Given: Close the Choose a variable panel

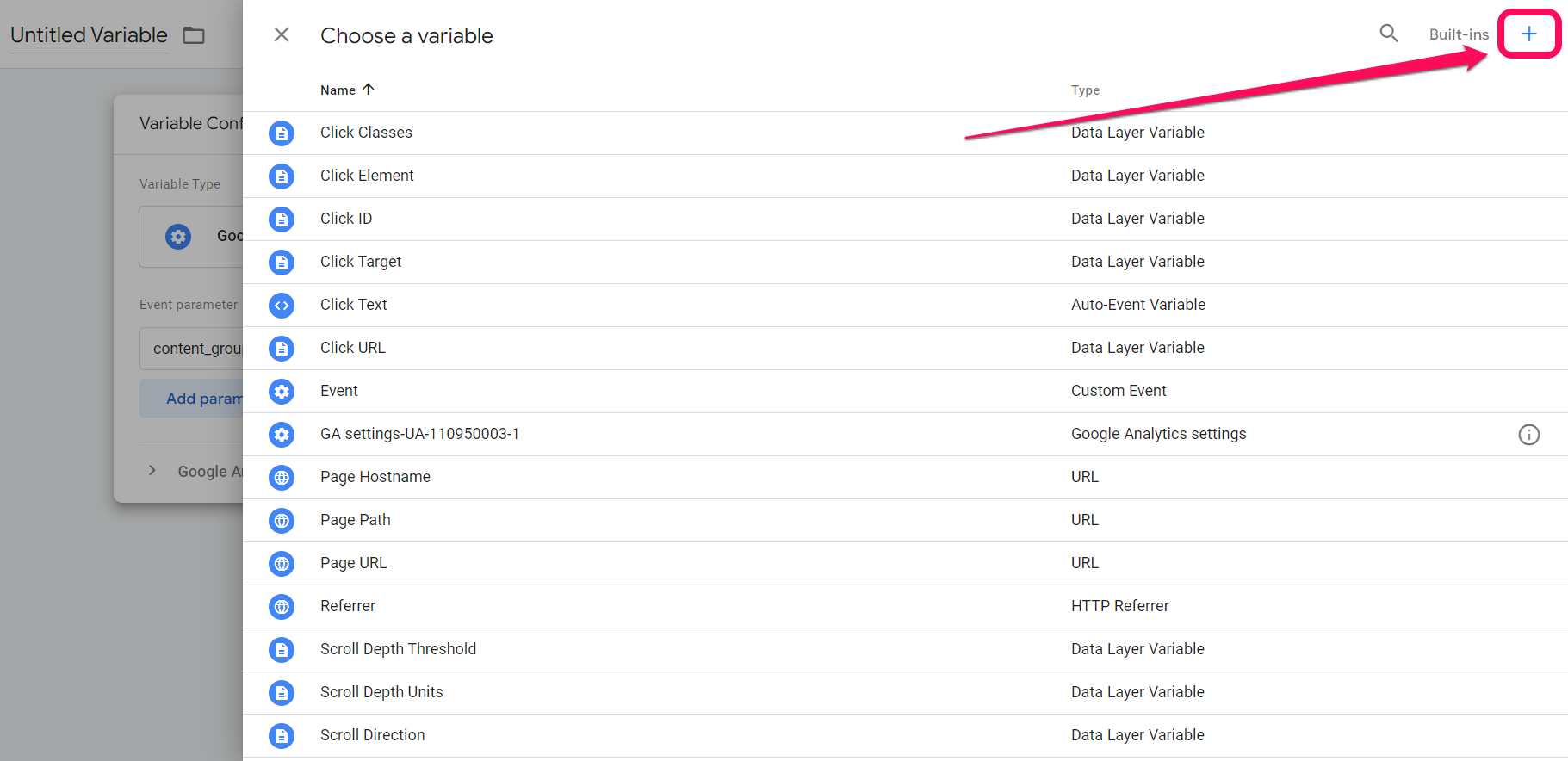Looking at the screenshot, I should [x=282, y=34].
